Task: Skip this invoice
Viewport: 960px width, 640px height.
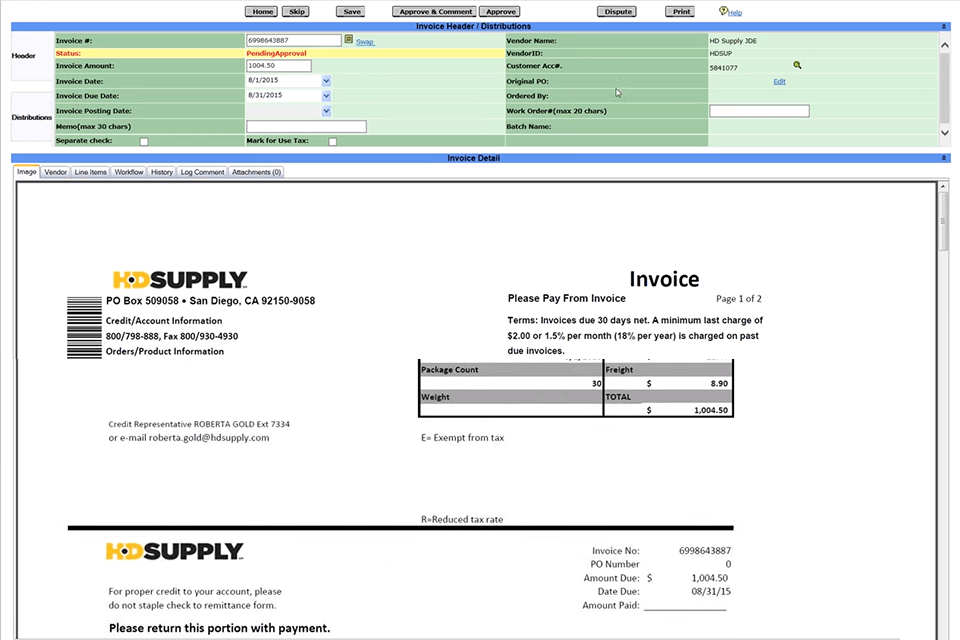Action: [296, 12]
